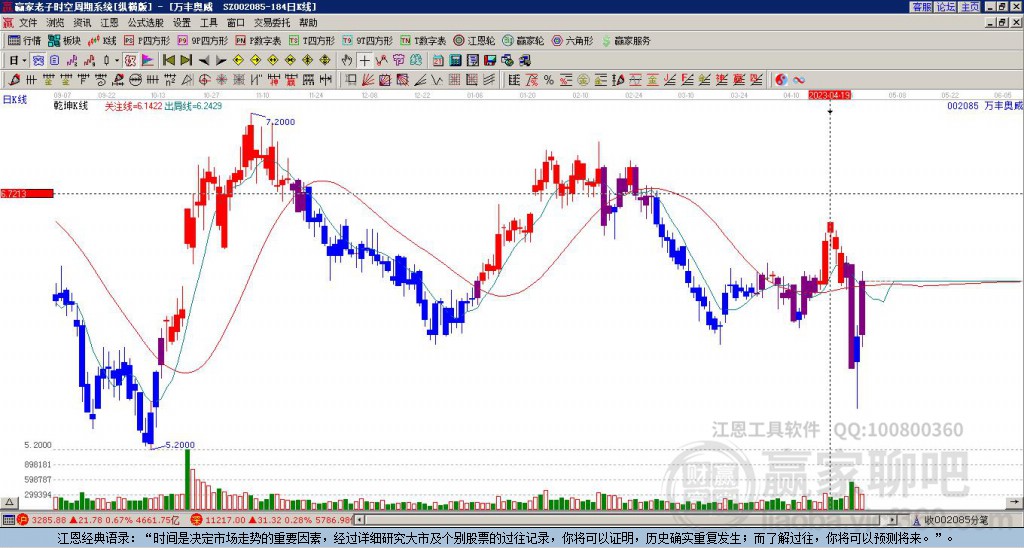Open the 文件 menu
This screenshot has height=548, width=1024.
pos(27,23)
